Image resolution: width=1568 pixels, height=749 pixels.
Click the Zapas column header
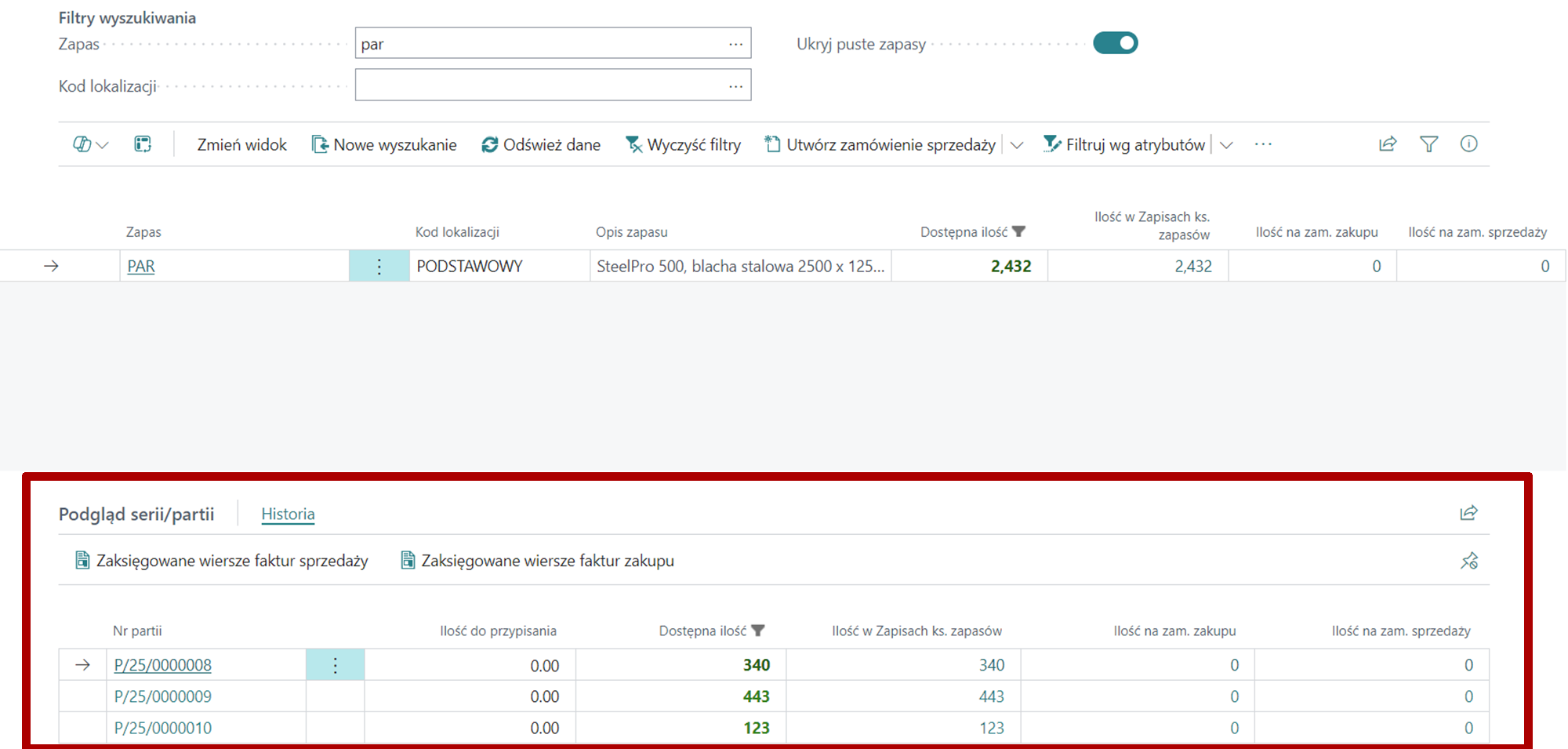click(143, 232)
